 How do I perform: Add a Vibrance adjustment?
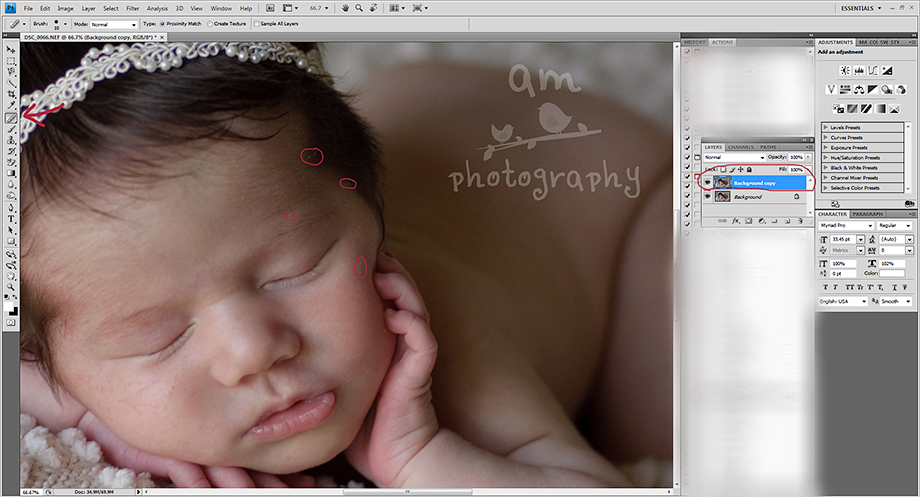click(x=831, y=89)
